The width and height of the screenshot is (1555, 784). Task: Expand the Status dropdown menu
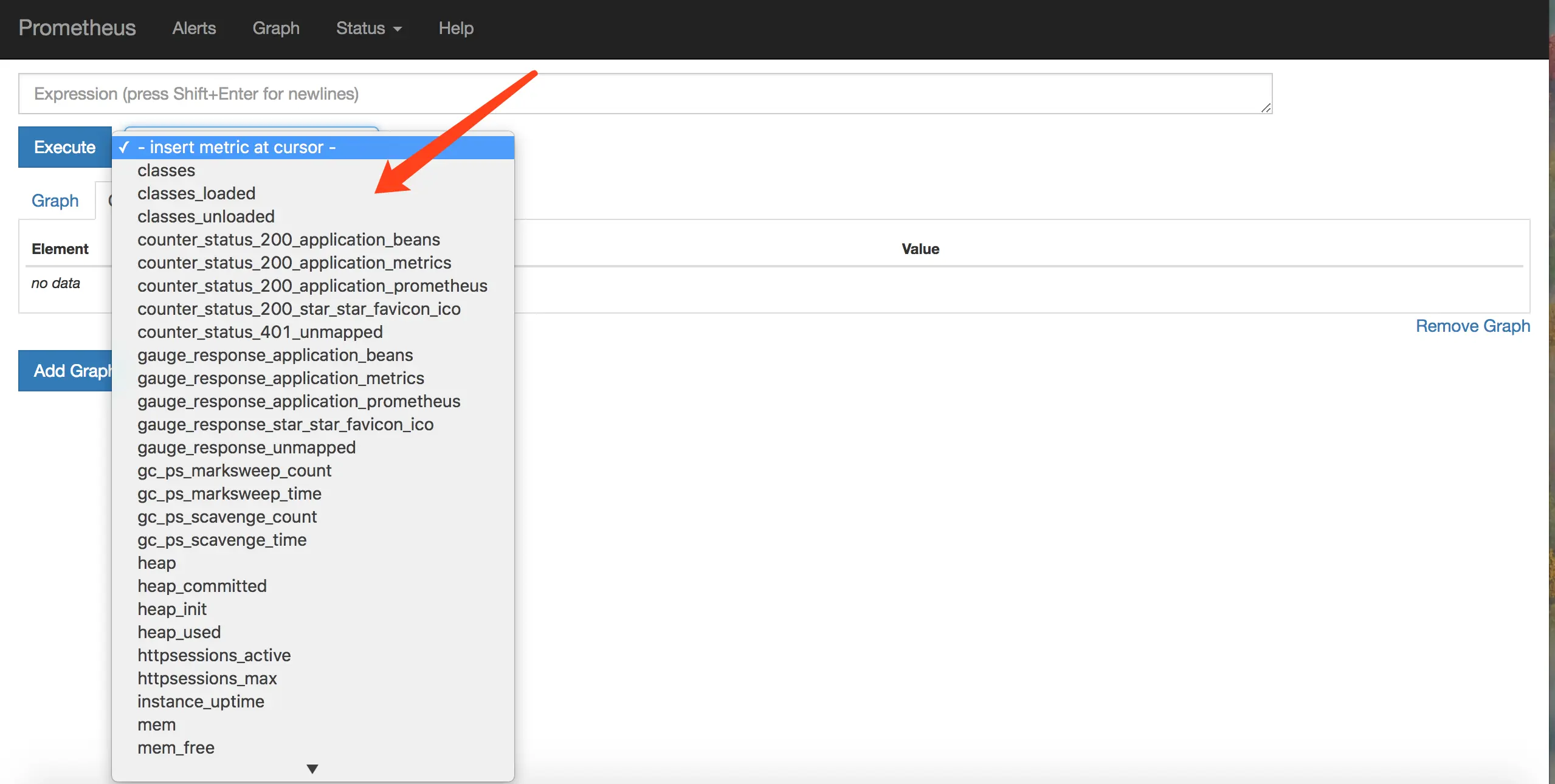[x=368, y=28]
